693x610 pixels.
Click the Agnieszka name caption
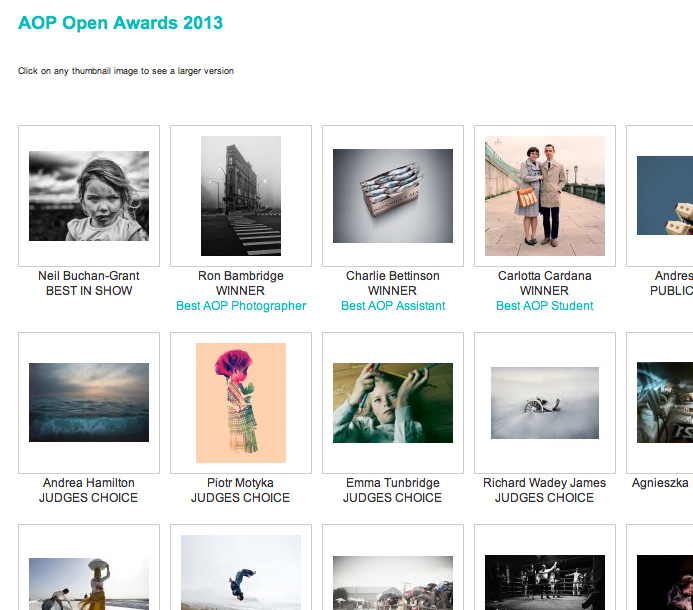[x=662, y=483]
